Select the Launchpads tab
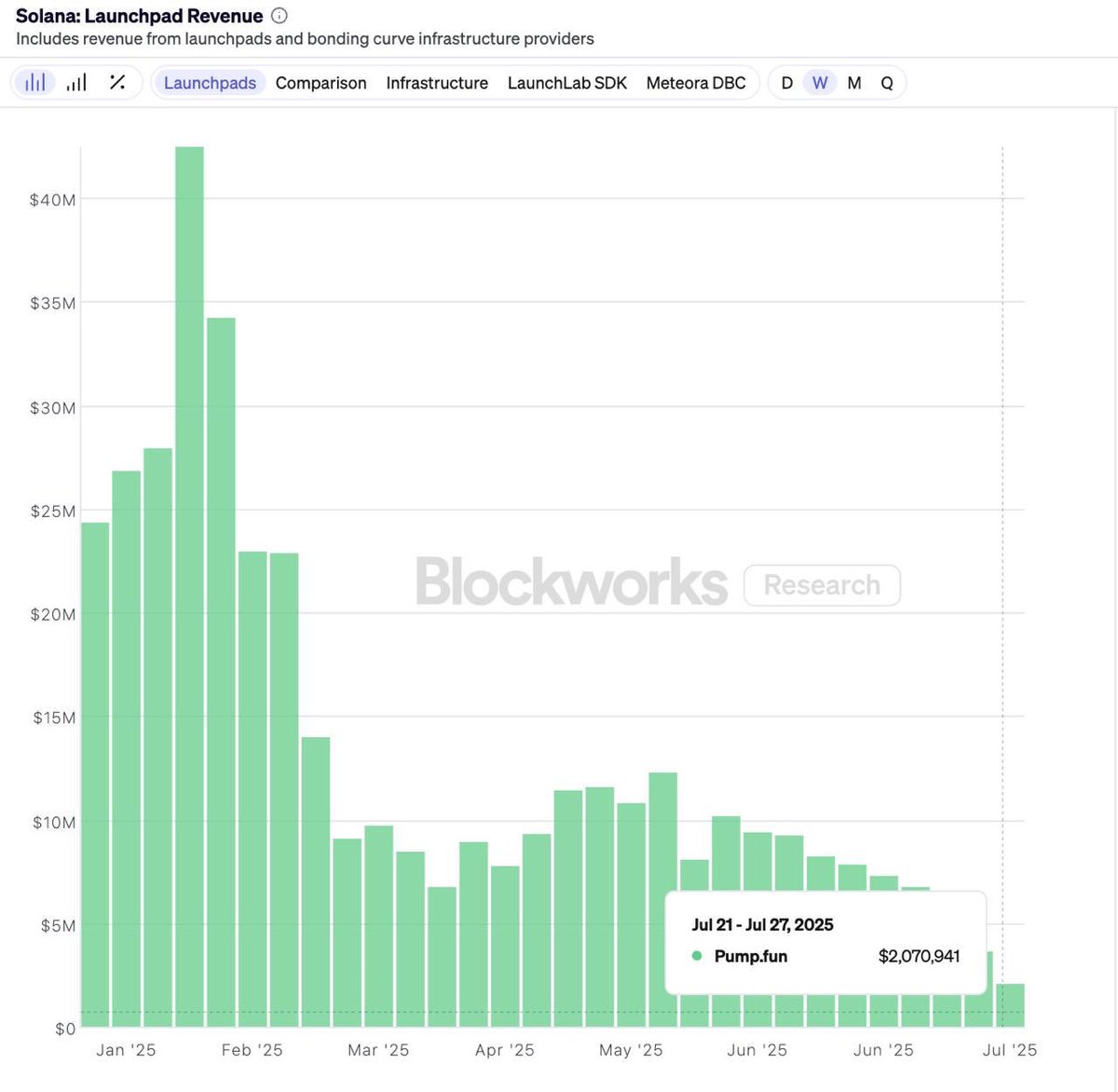 click(x=210, y=83)
